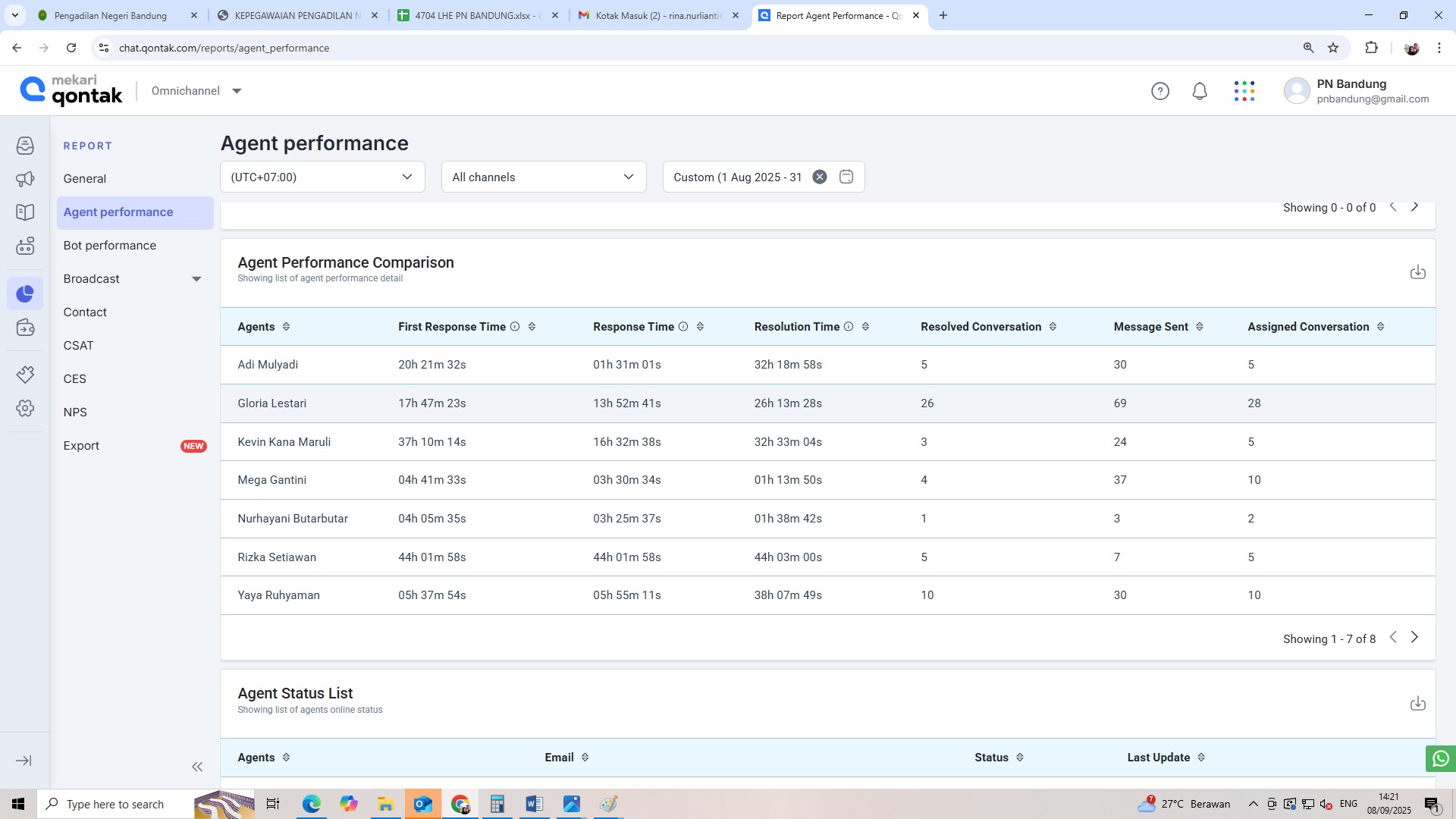Viewport: 1456px width, 819px height.
Task: Open the Export report section
Action: tap(82, 446)
